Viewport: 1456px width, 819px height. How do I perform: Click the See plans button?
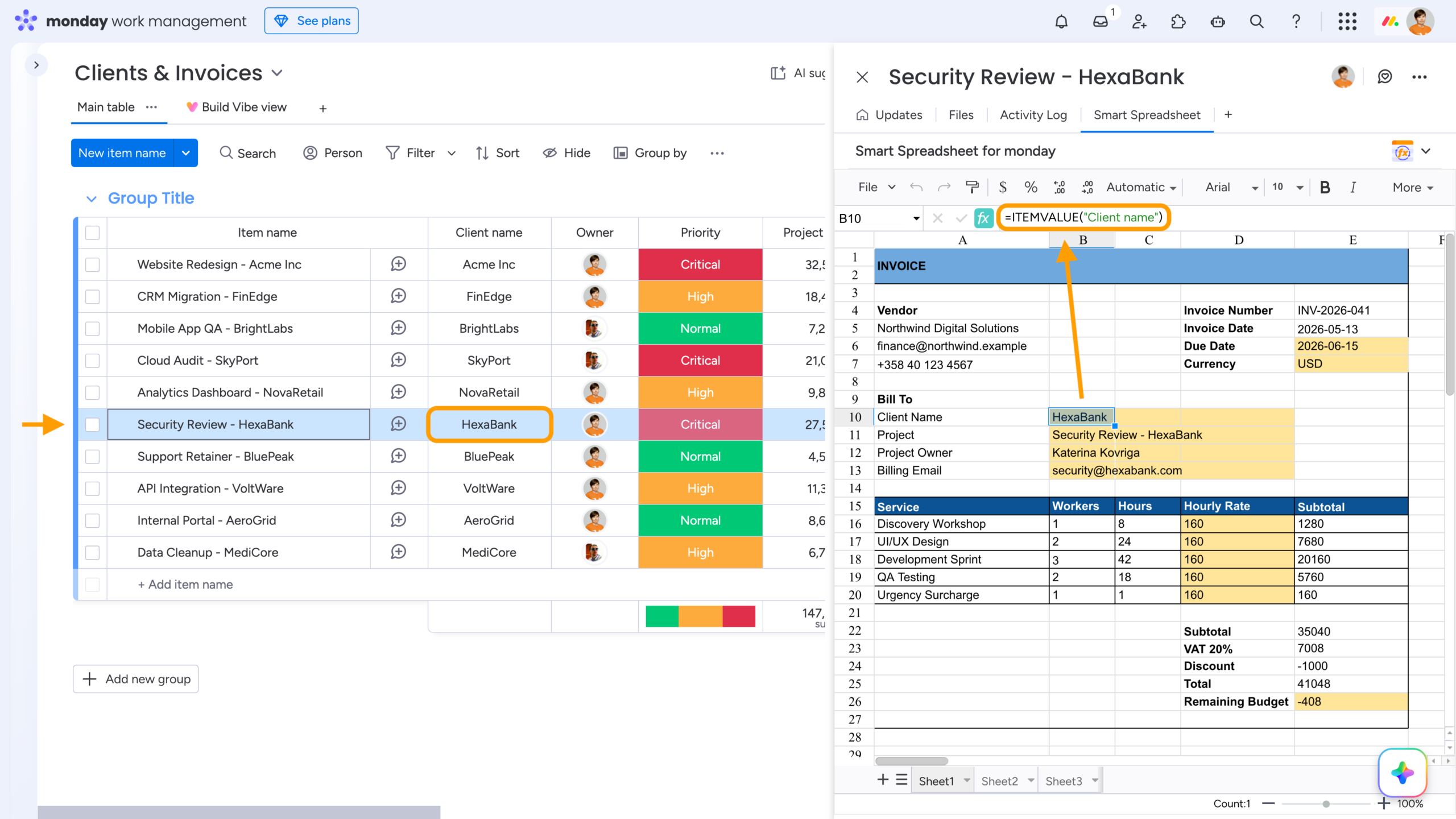click(312, 21)
